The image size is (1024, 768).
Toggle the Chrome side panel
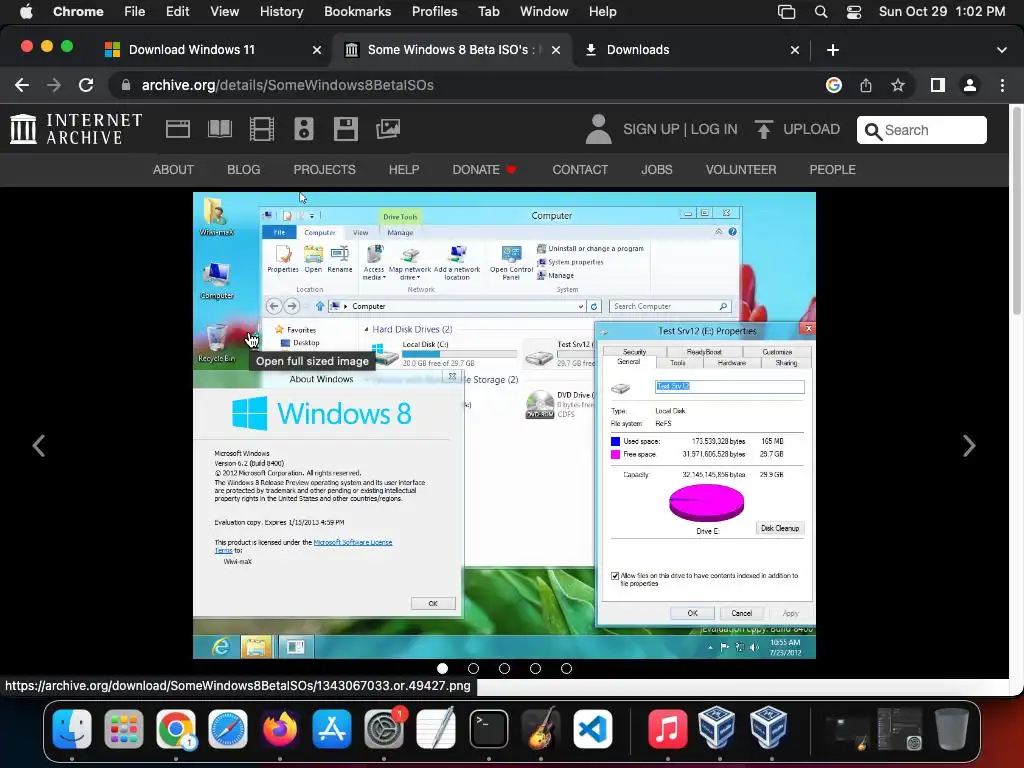tap(938, 85)
